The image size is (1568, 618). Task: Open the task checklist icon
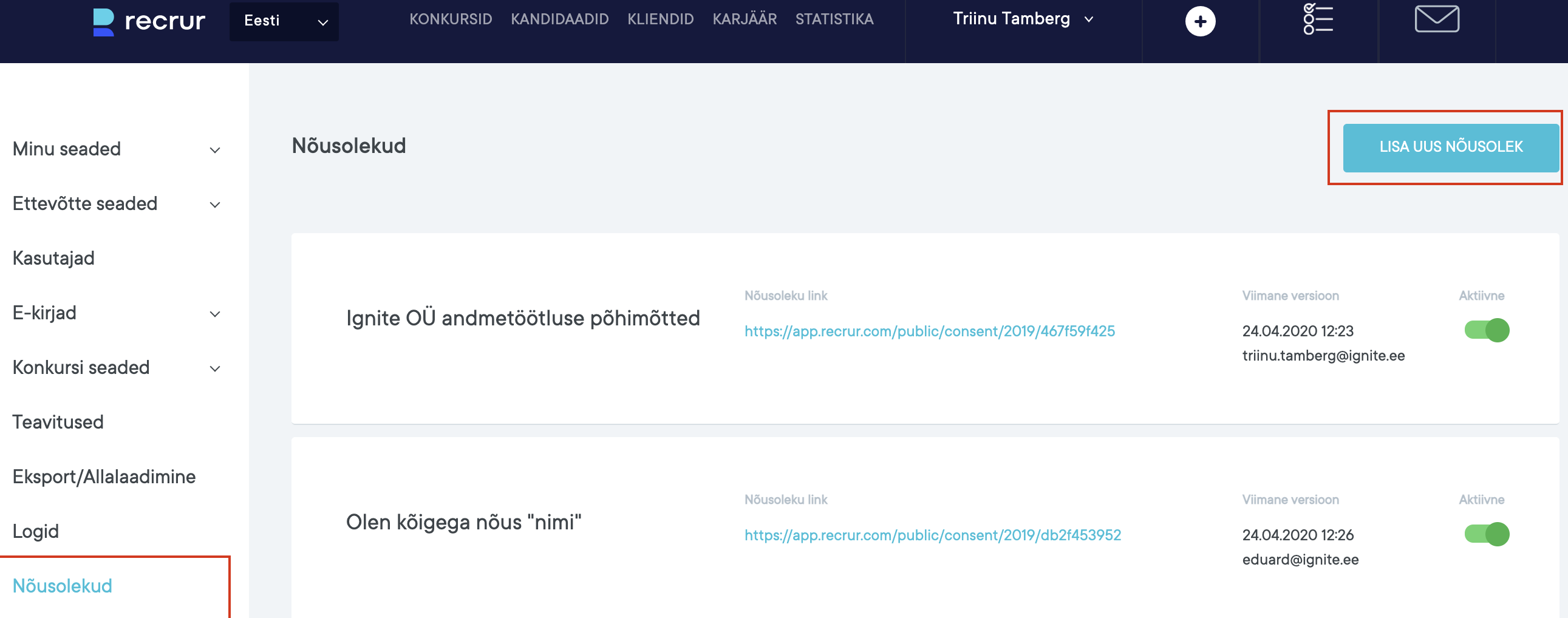pos(1318,19)
